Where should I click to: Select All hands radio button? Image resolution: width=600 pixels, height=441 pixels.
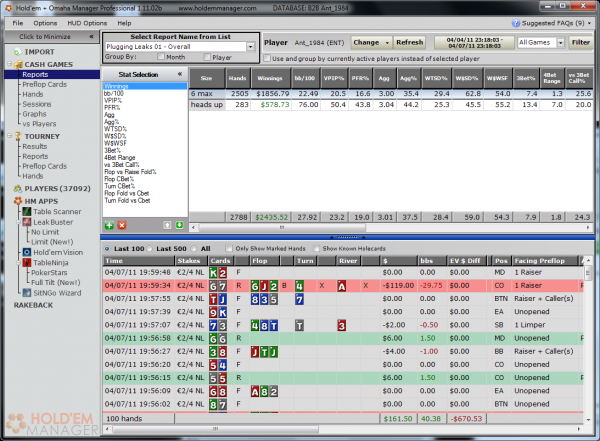[x=194, y=248]
